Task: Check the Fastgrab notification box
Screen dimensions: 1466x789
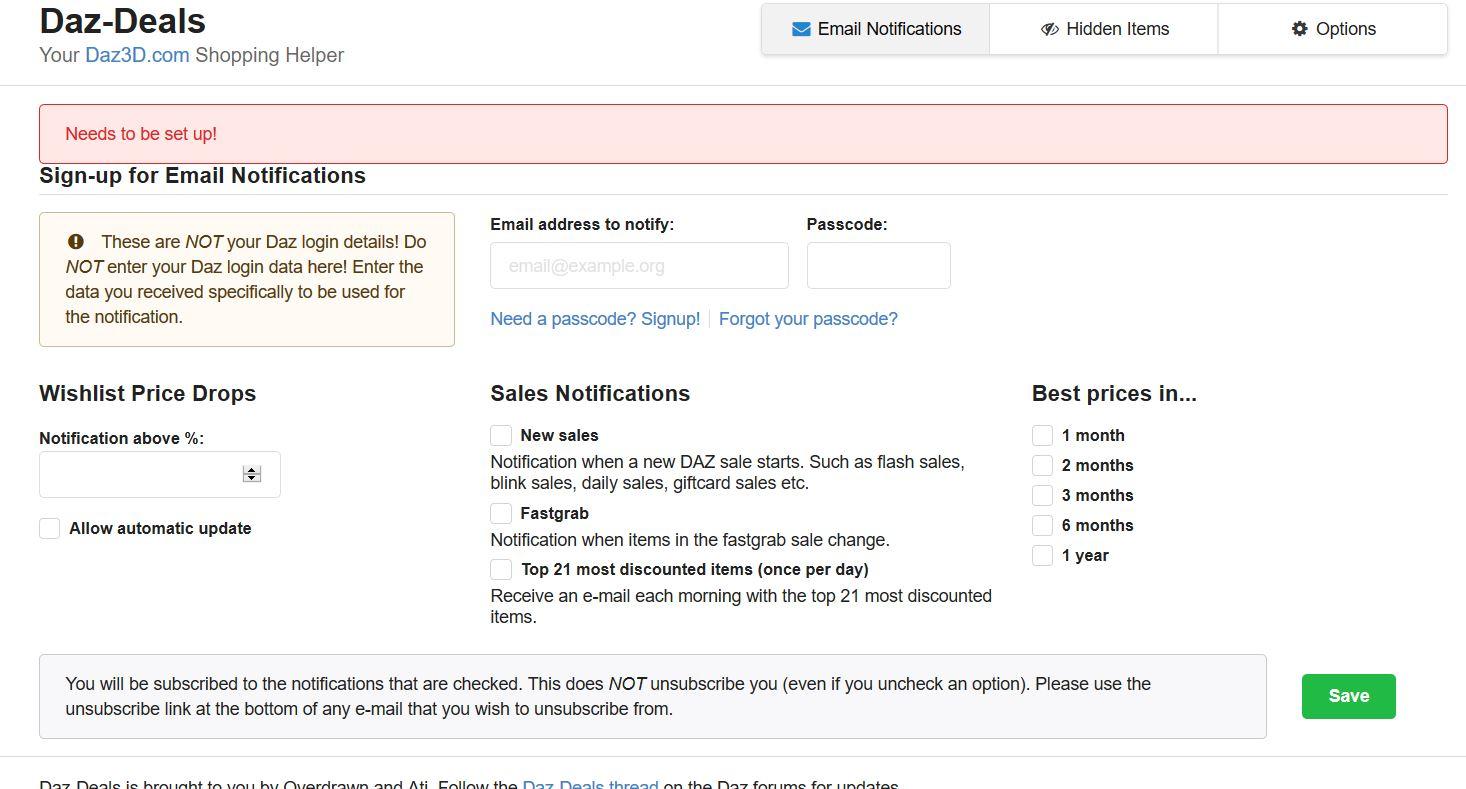Action: (x=501, y=513)
